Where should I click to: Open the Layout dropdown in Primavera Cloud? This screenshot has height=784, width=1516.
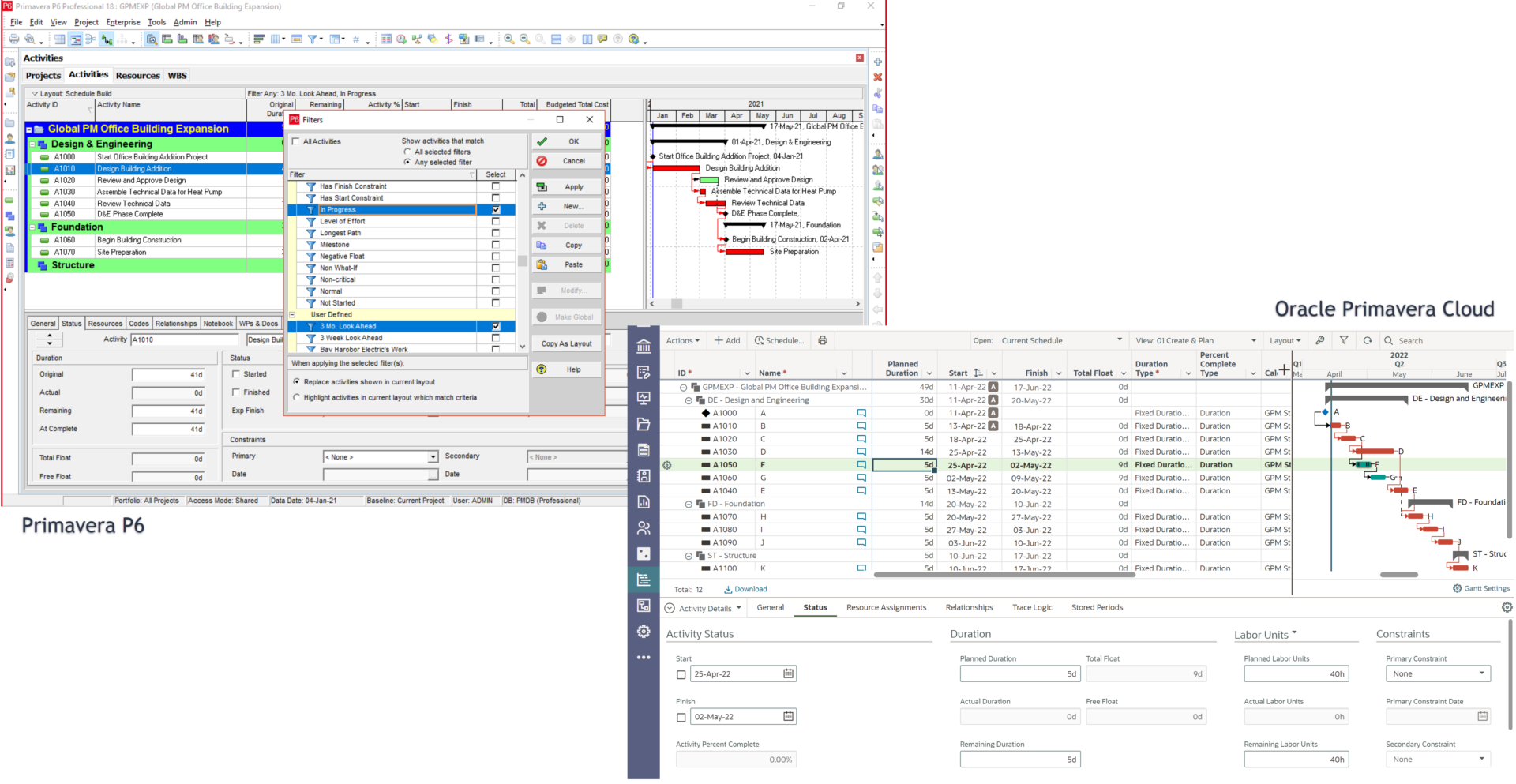pyautogui.click(x=1285, y=340)
